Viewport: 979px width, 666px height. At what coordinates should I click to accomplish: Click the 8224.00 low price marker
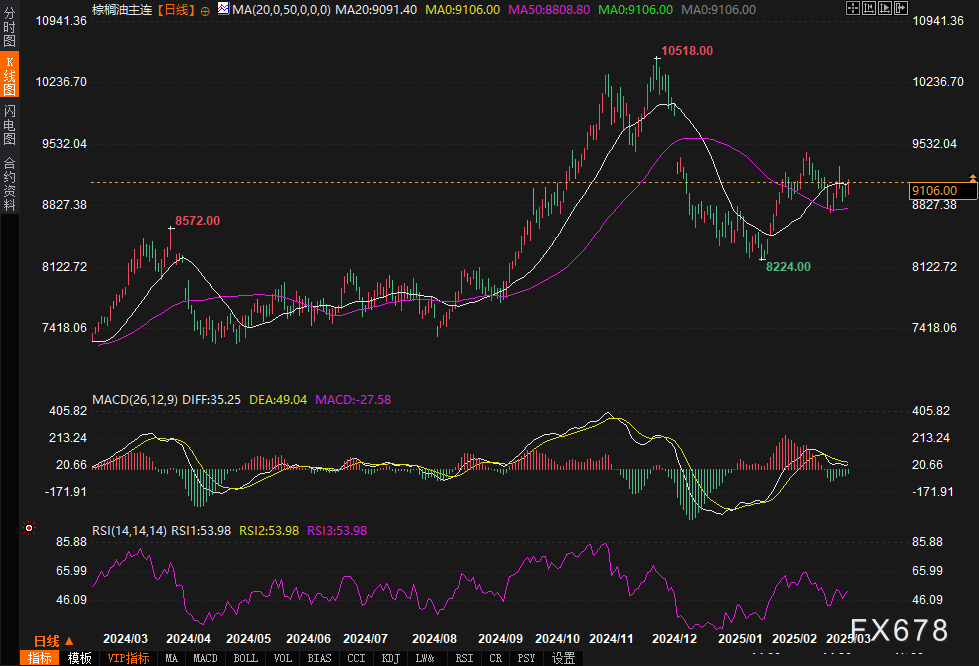788,267
